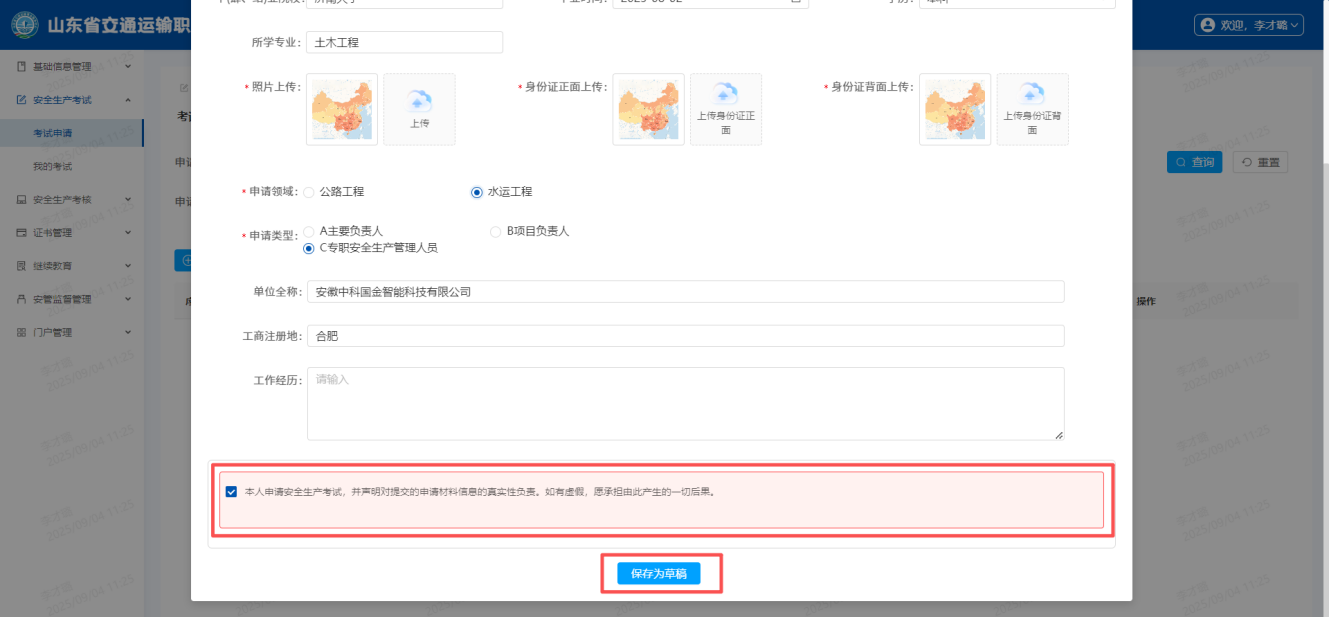Click the 安管监督管理 sidebar icon
The image size is (1329, 617).
pyautogui.click(x=21, y=299)
